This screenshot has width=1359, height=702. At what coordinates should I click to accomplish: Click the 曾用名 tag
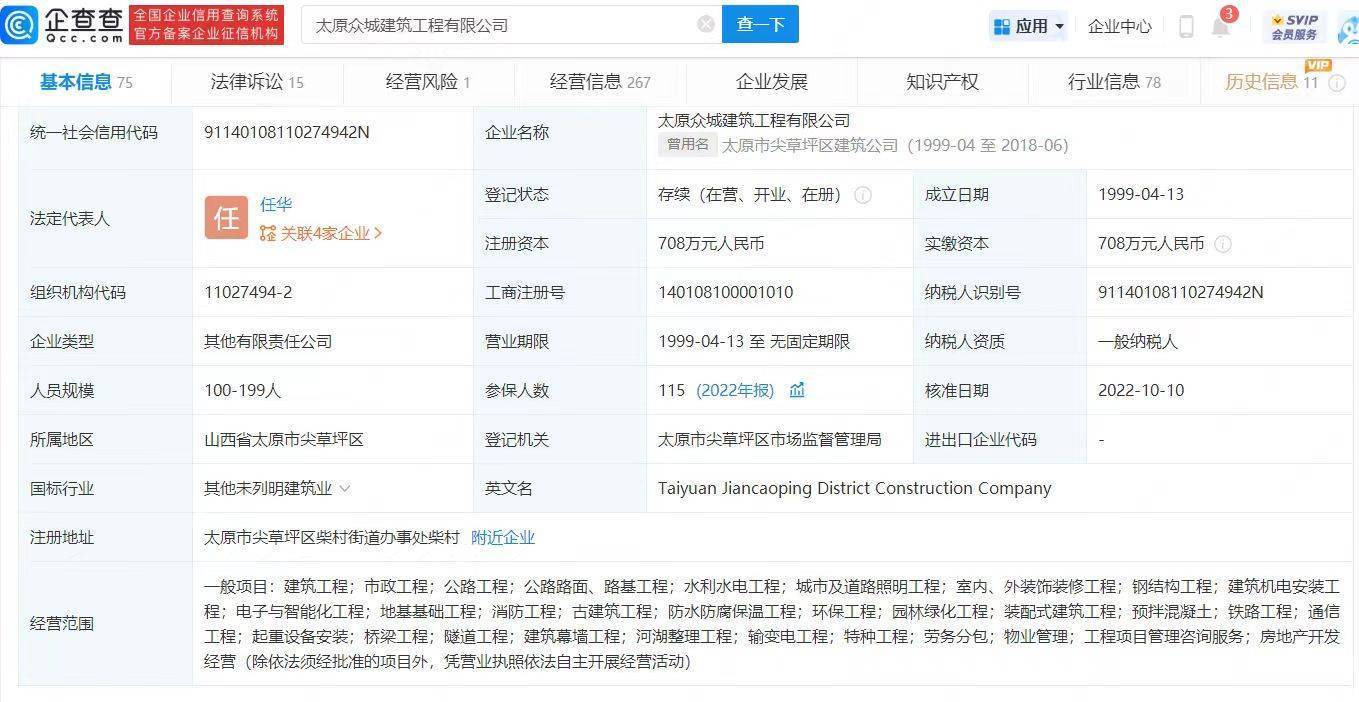pyautogui.click(x=687, y=145)
